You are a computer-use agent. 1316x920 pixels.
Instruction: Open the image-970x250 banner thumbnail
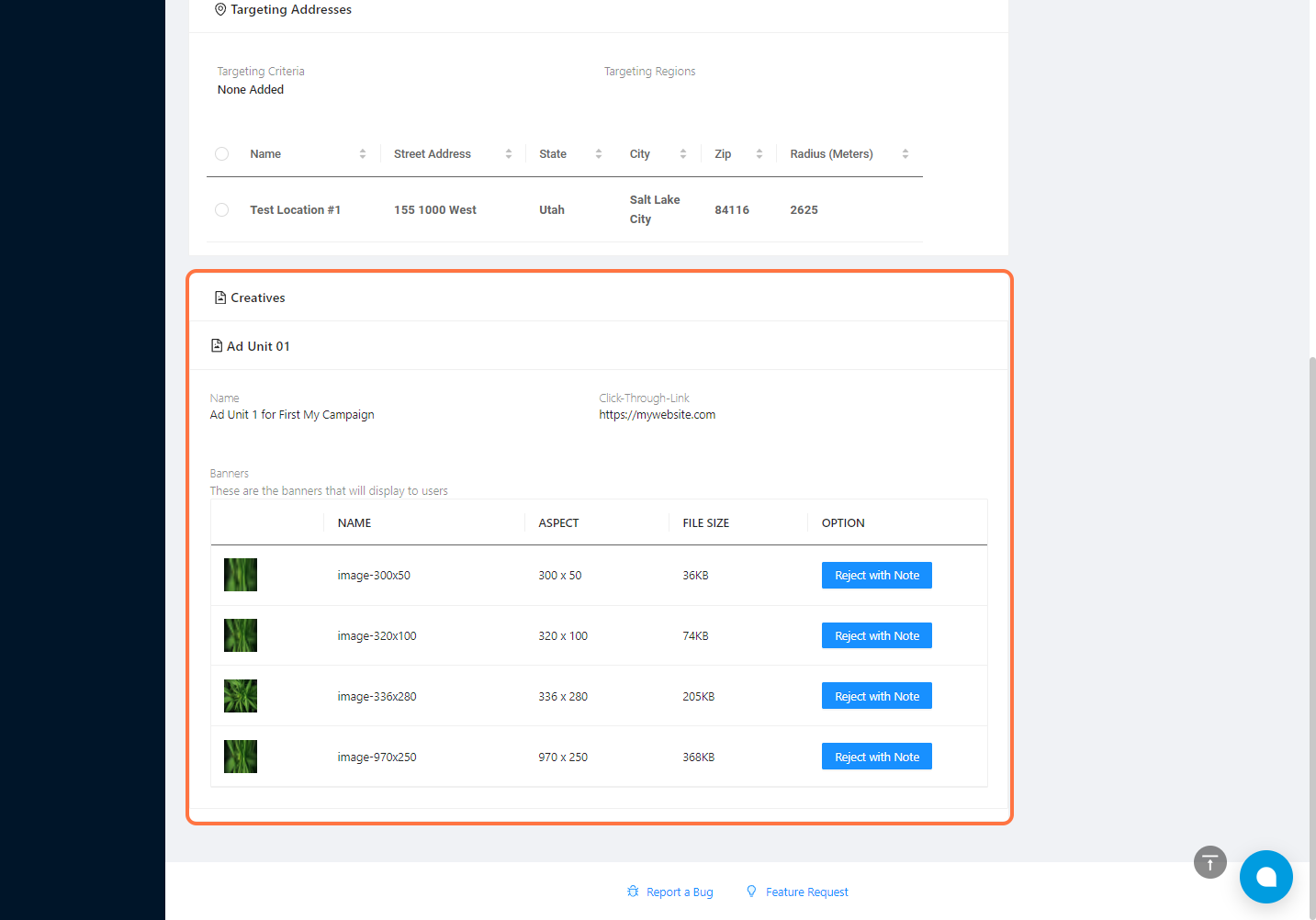click(x=241, y=757)
